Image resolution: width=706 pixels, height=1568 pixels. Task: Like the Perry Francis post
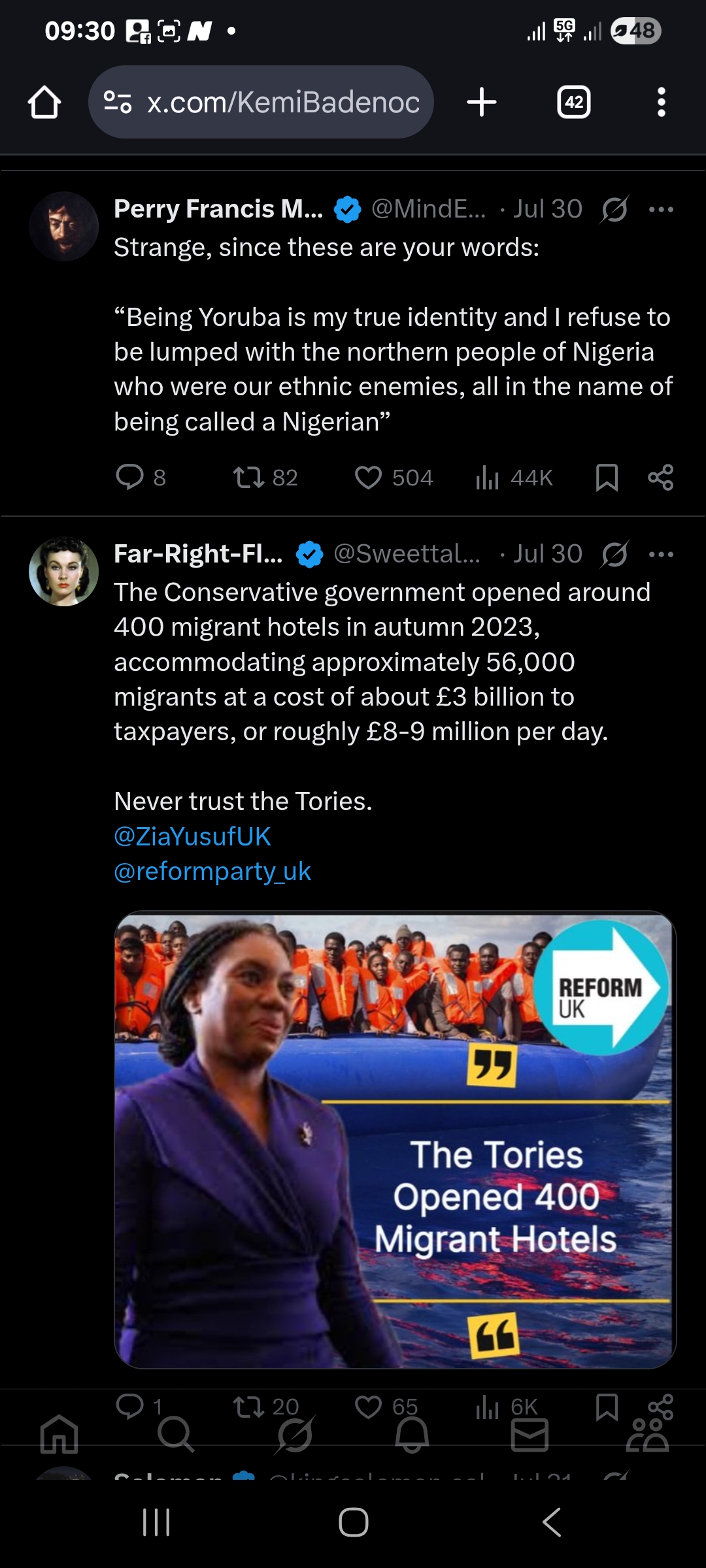[x=369, y=478]
